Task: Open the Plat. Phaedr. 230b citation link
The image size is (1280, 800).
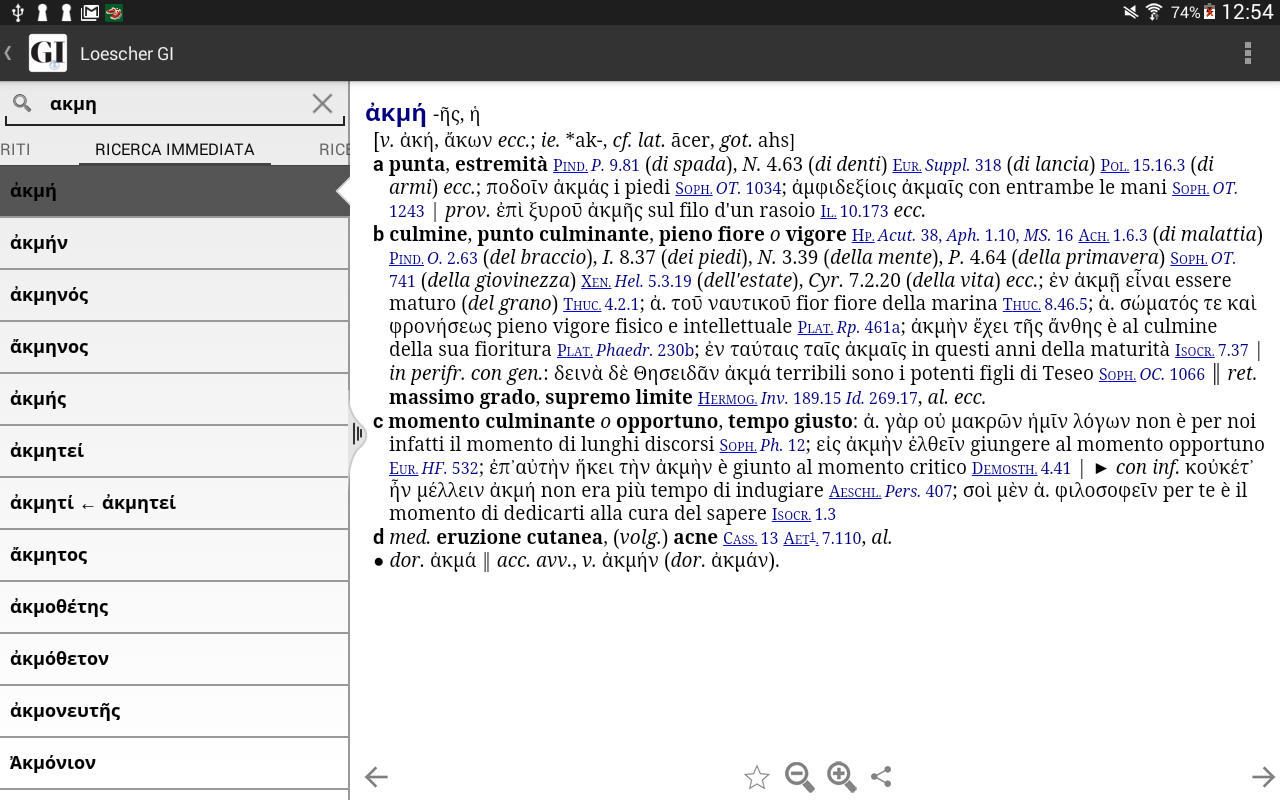Action: pos(626,350)
